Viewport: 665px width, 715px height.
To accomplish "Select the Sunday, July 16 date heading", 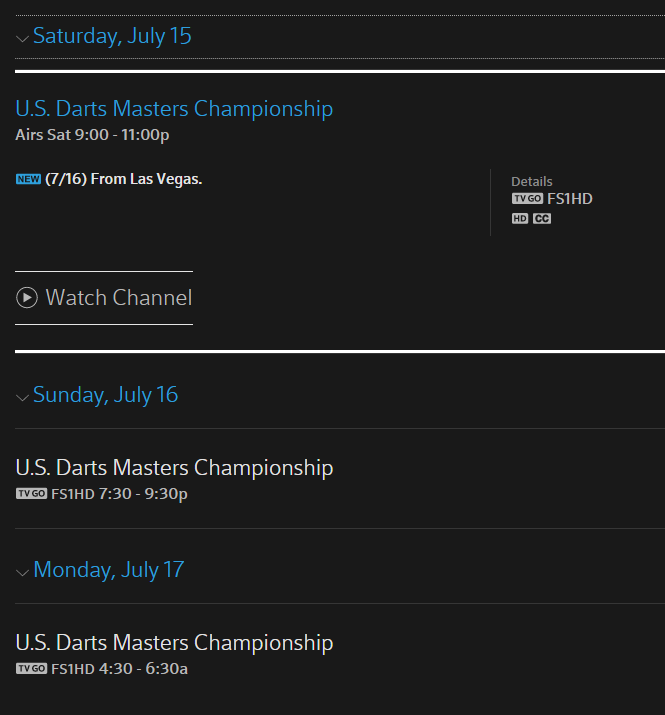I will (105, 395).
